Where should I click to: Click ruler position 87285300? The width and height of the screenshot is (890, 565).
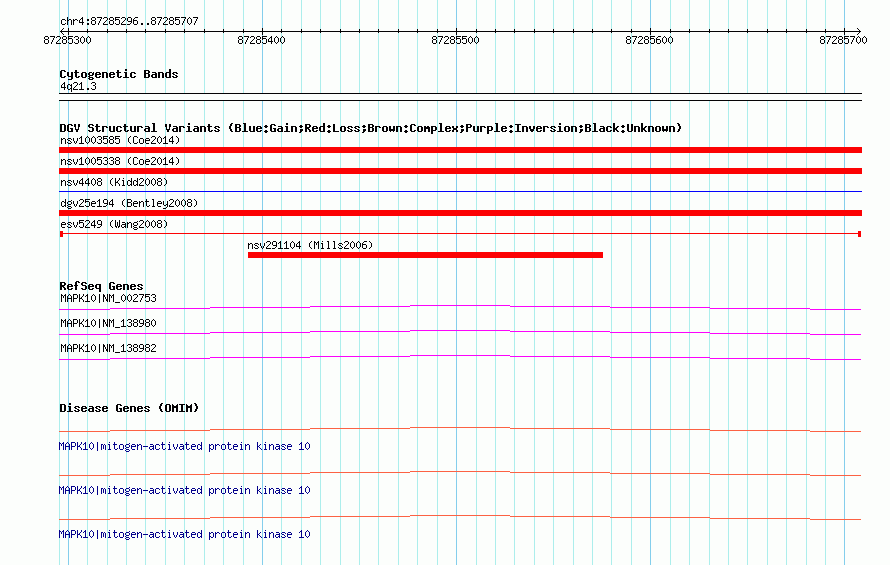tap(67, 40)
